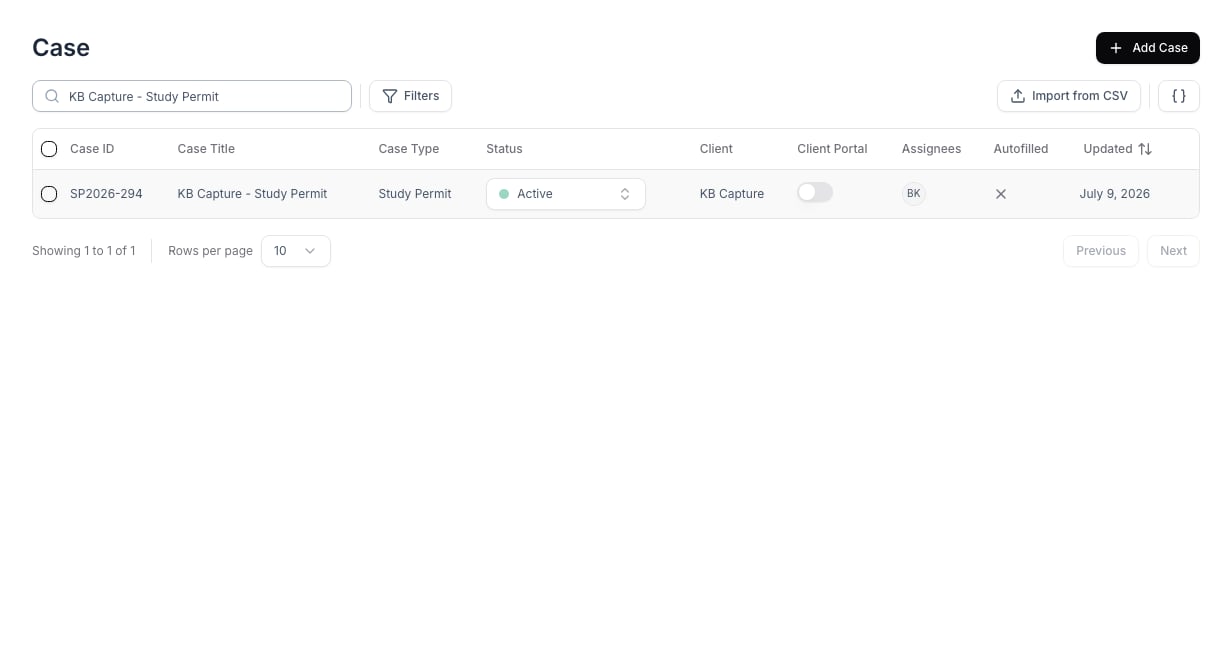
Task: Click the BK assignee avatar
Action: coord(913,194)
